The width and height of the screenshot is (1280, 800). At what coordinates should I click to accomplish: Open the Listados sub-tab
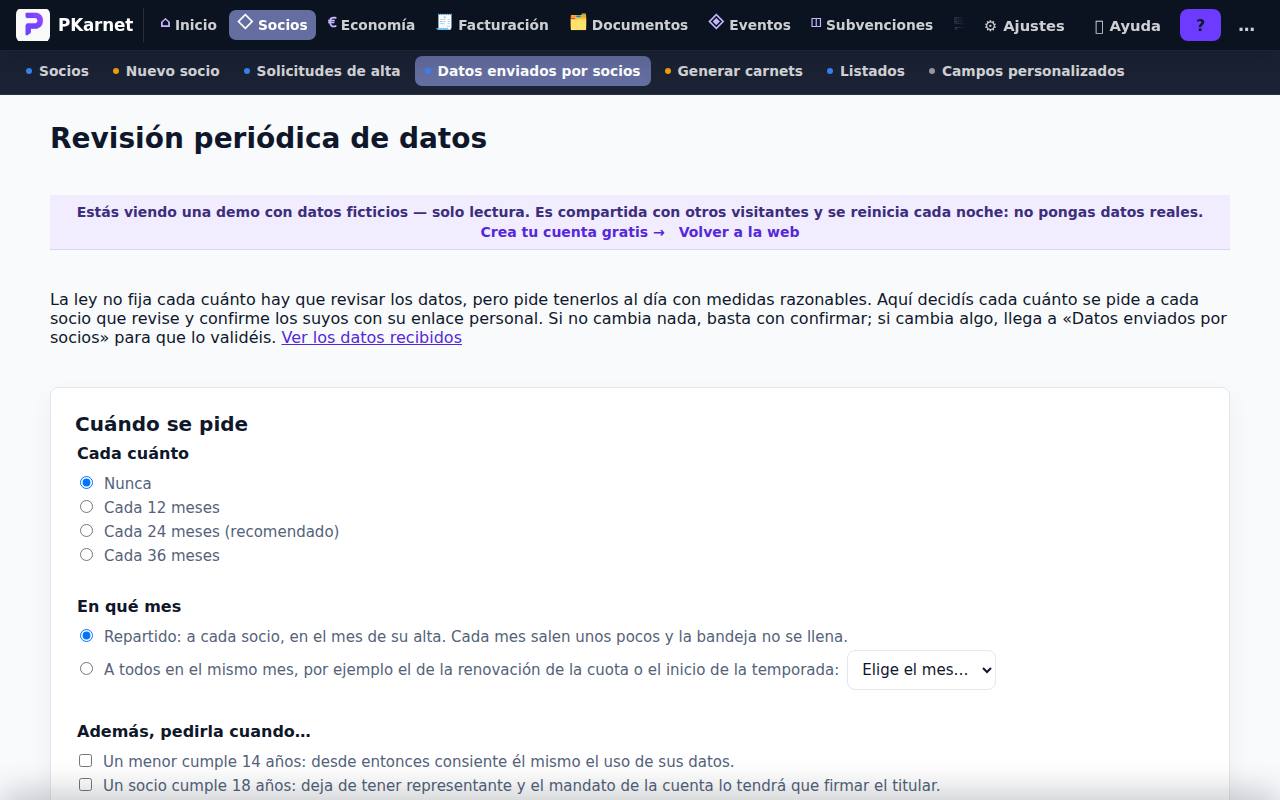(x=866, y=71)
